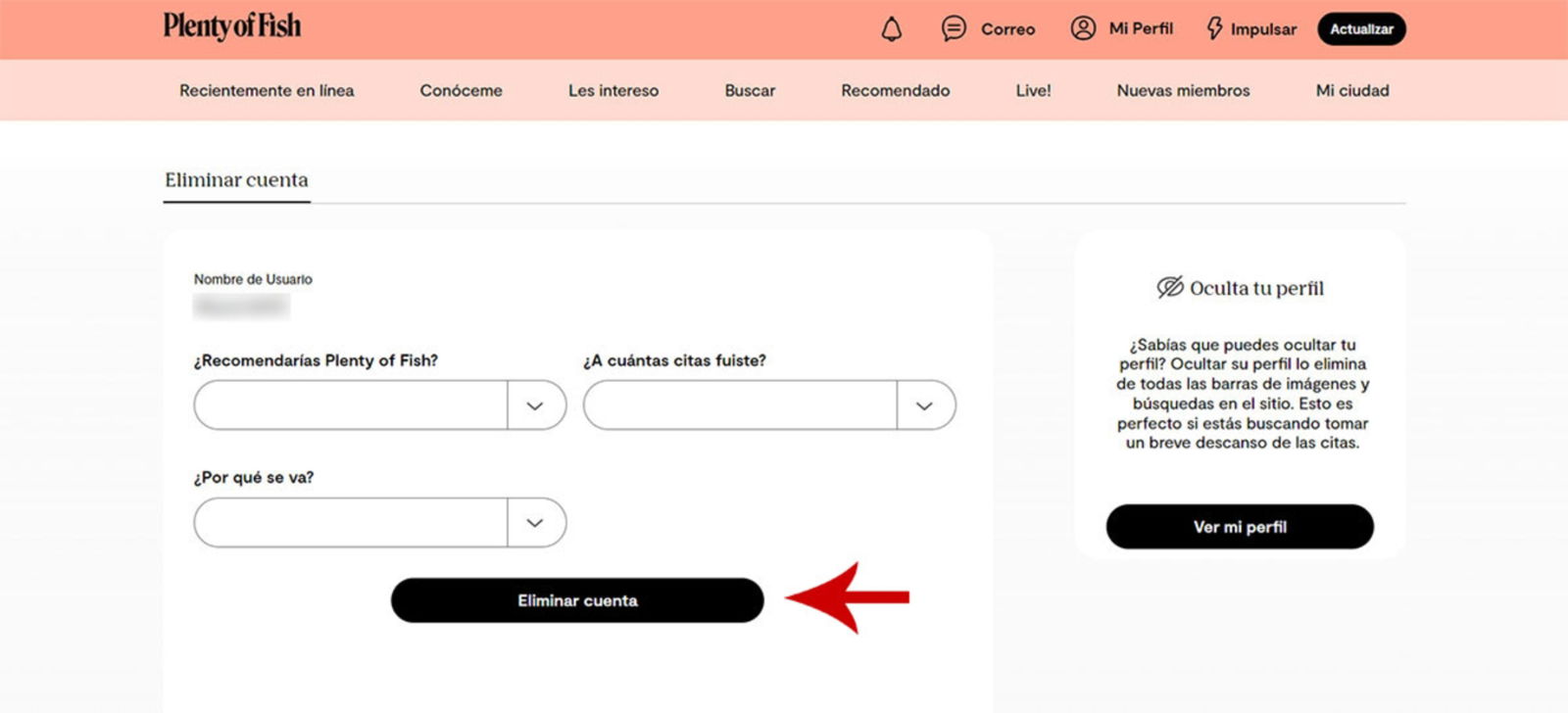
Task: Expand the ¿Recomendarías Plenty of Fish? dropdown arrow
Action: pos(535,405)
